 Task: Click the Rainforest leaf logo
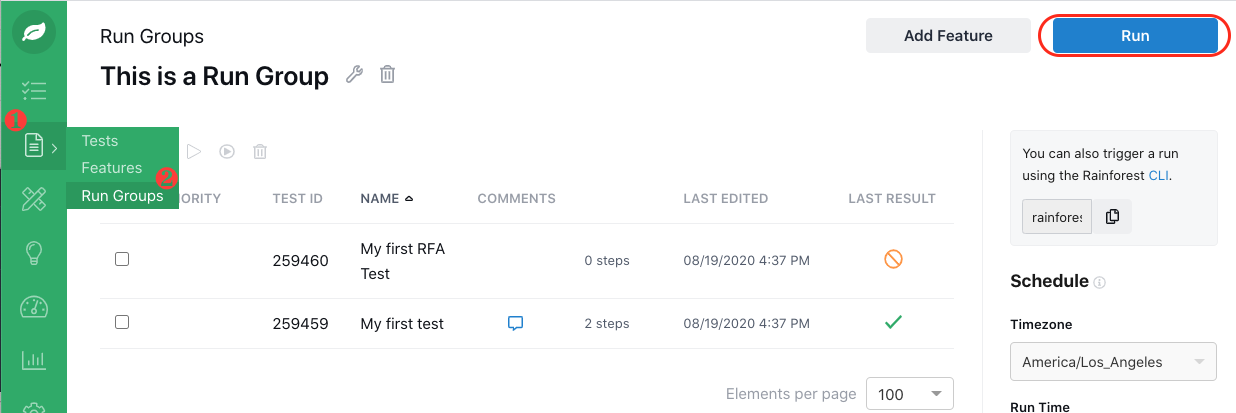click(34, 33)
